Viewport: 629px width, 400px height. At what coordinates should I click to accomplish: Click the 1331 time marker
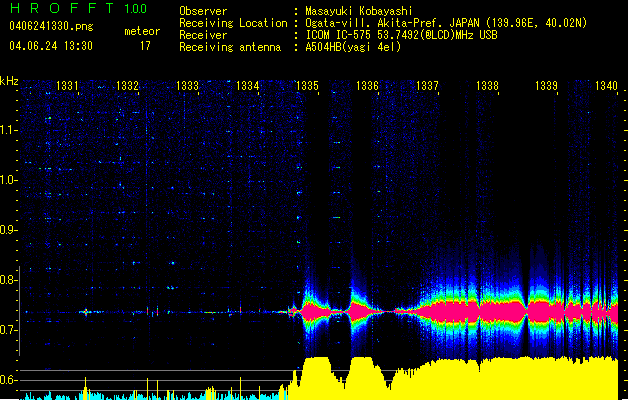click(x=67, y=86)
